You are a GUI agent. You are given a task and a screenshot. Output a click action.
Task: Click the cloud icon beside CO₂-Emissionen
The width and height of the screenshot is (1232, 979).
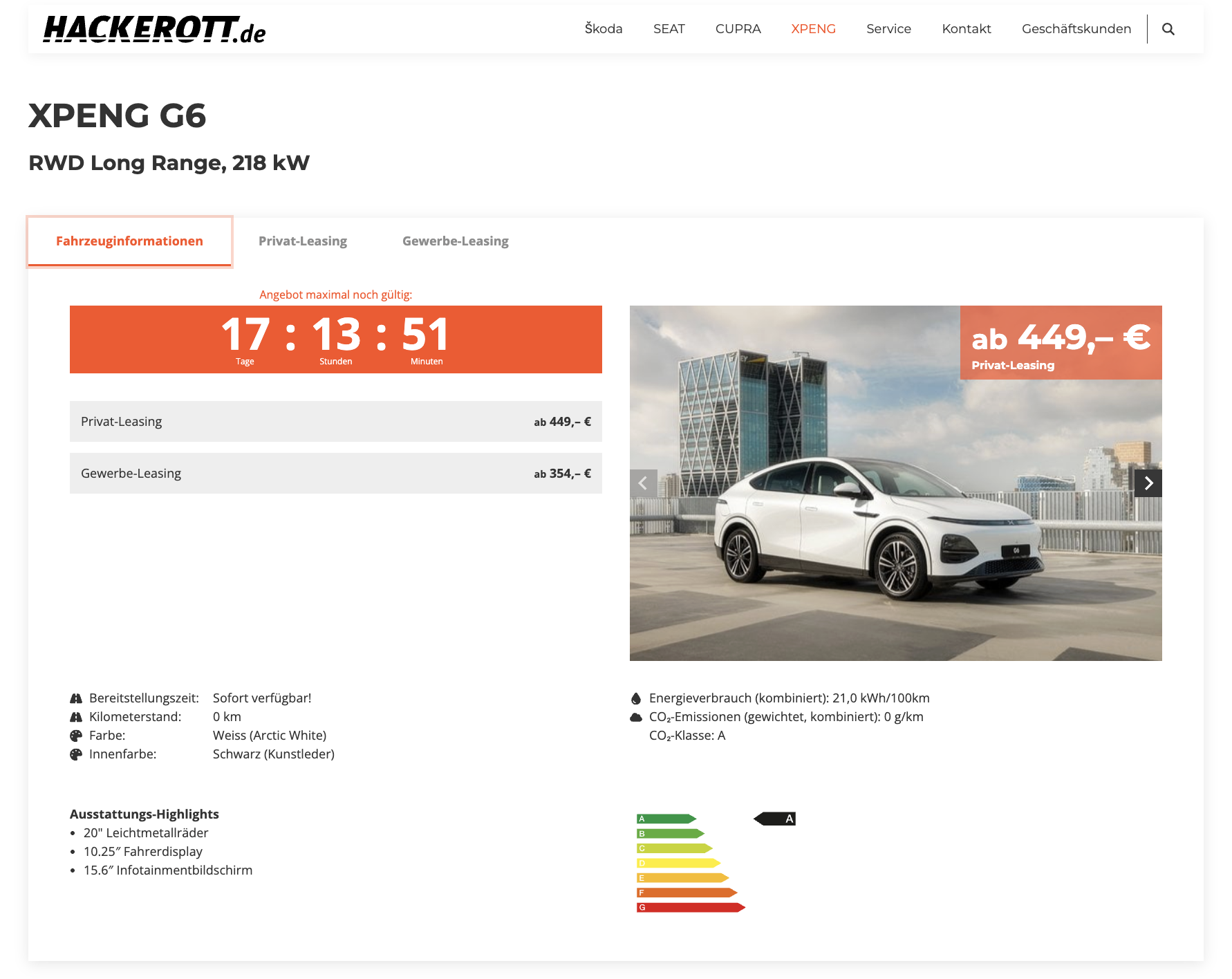pos(636,717)
